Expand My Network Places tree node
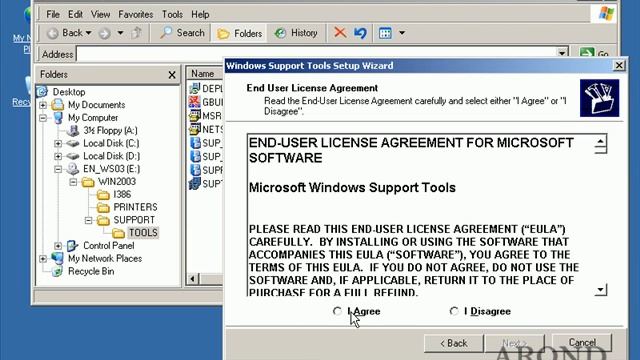640x360 pixels. pyautogui.click(x=43, y=259)
